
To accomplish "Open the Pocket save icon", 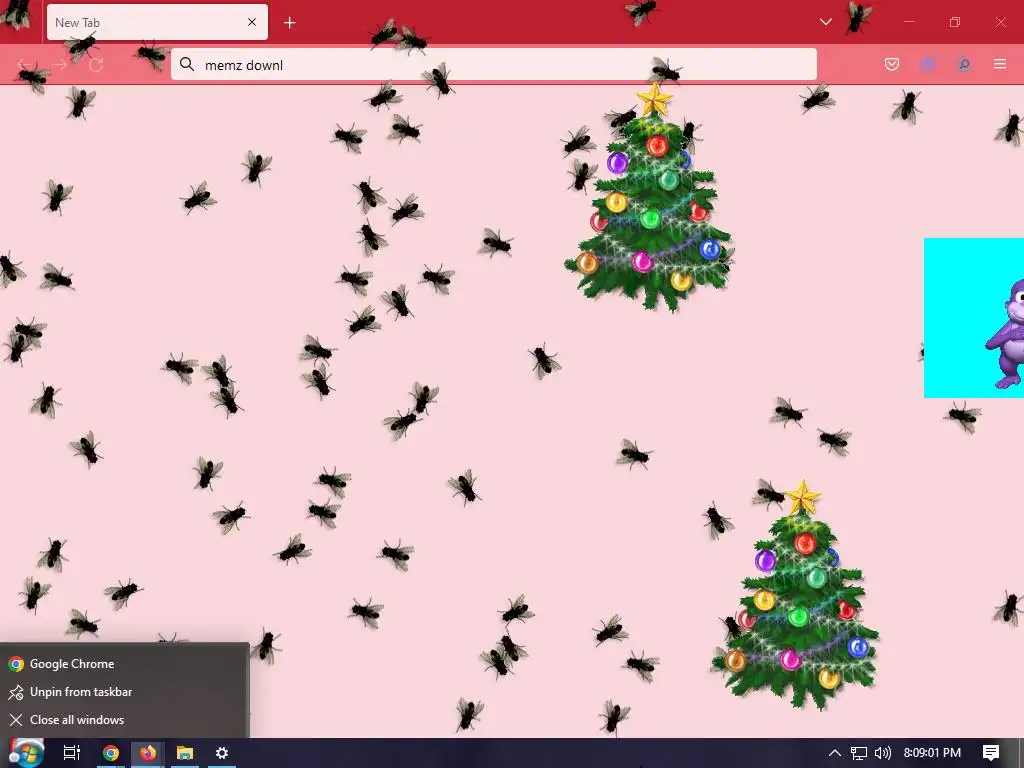I will 891,64.
